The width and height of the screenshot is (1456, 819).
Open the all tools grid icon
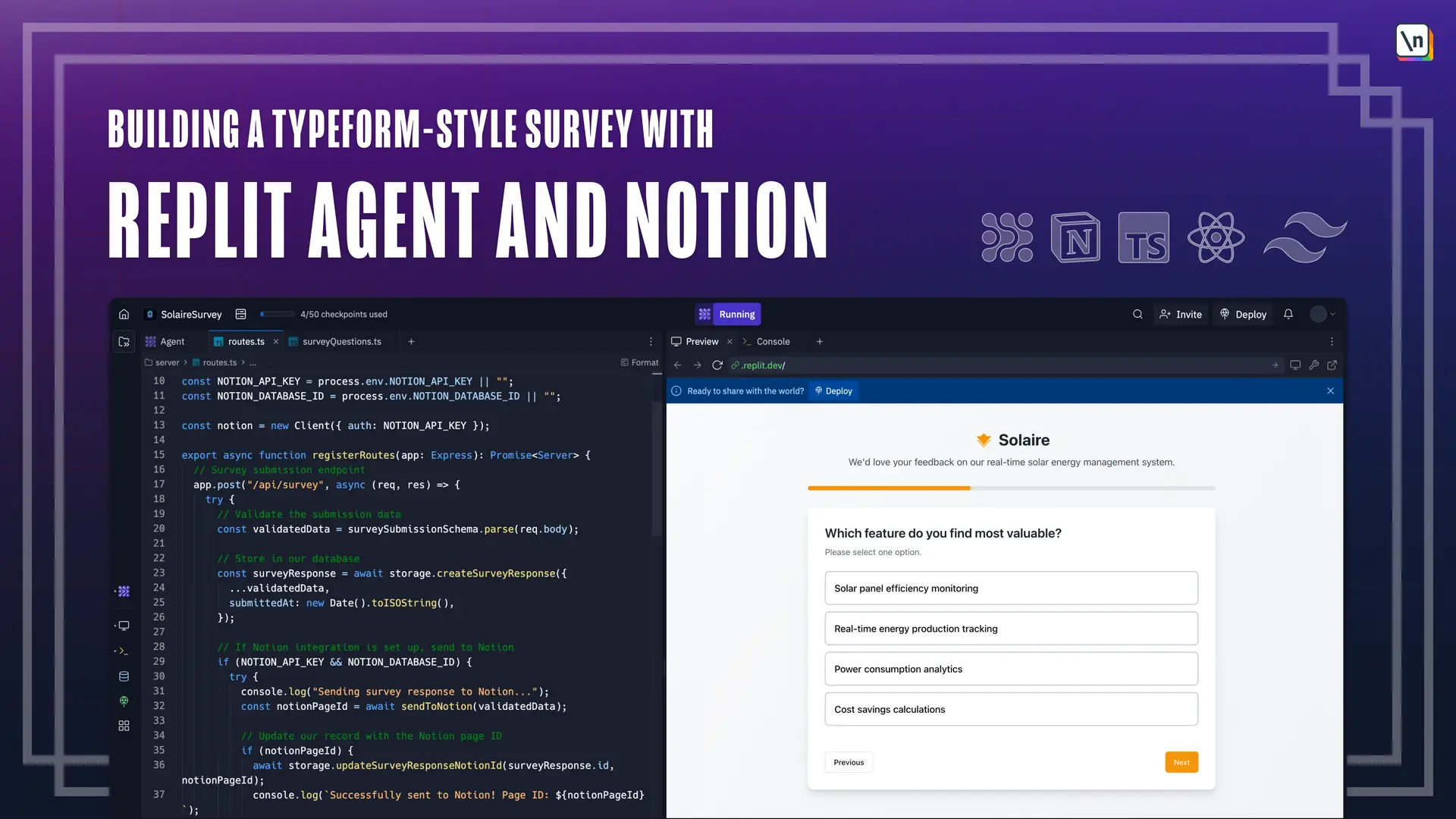124,726
